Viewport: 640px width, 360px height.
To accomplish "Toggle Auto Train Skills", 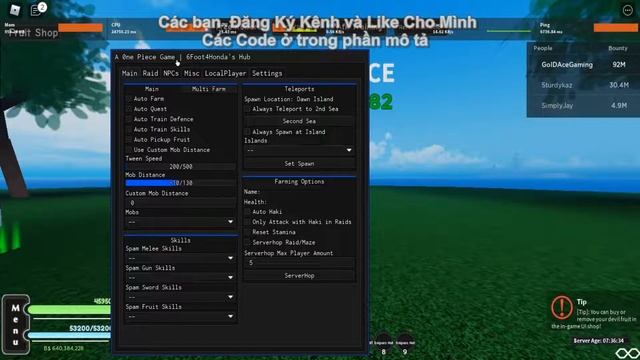I will tap(129, 129).
